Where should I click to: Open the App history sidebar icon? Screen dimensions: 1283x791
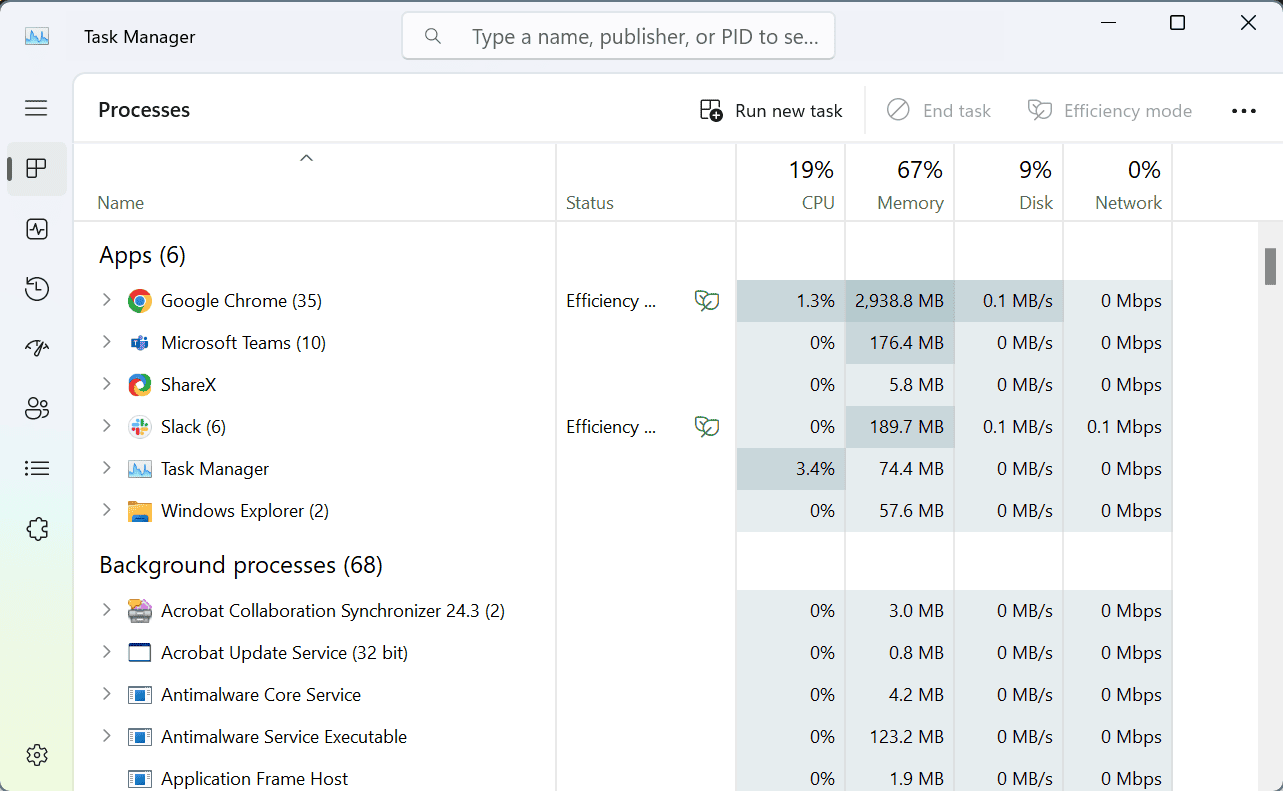[x=37, y=289]
